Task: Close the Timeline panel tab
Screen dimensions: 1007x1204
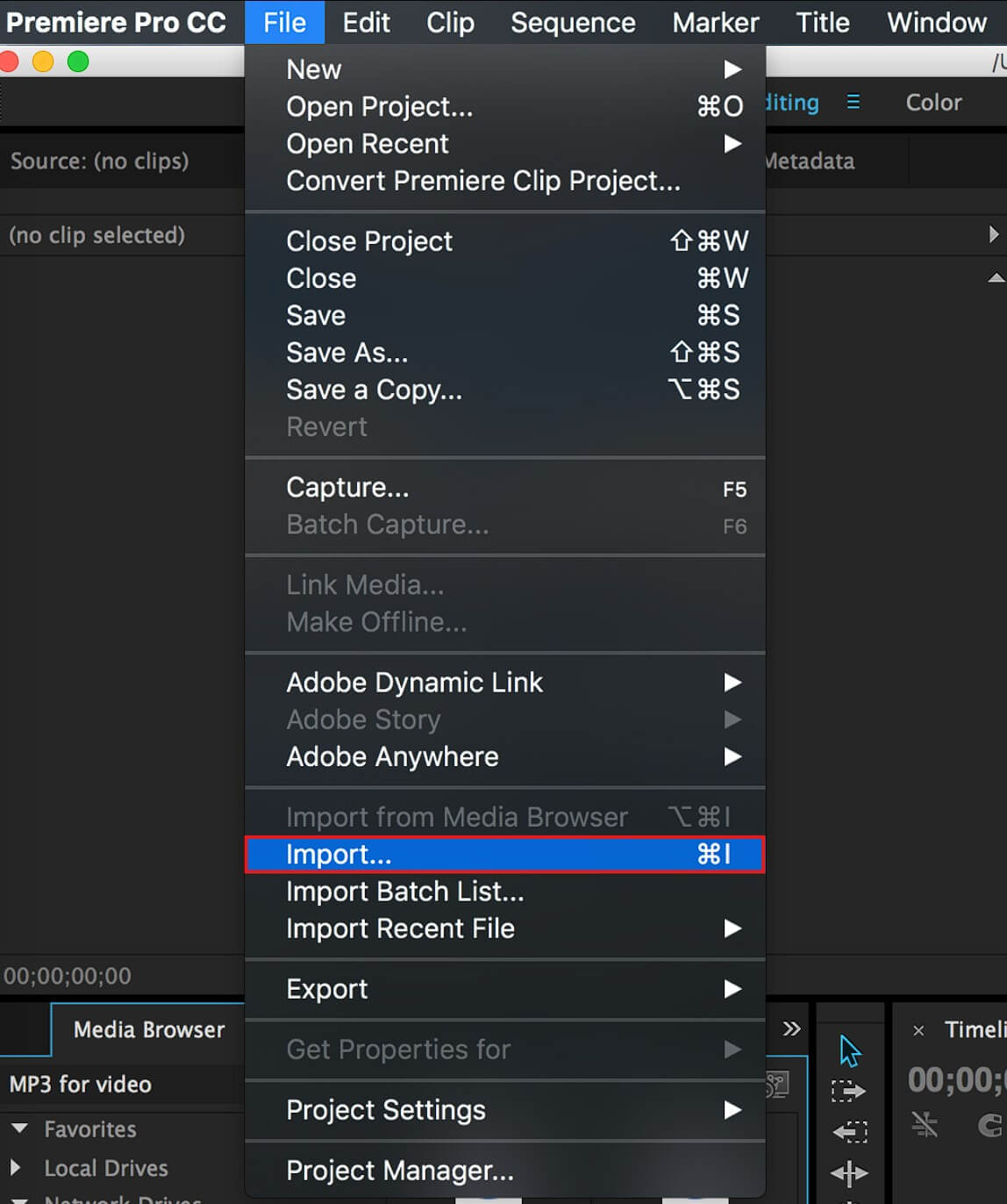Action: coord(918,1030)
